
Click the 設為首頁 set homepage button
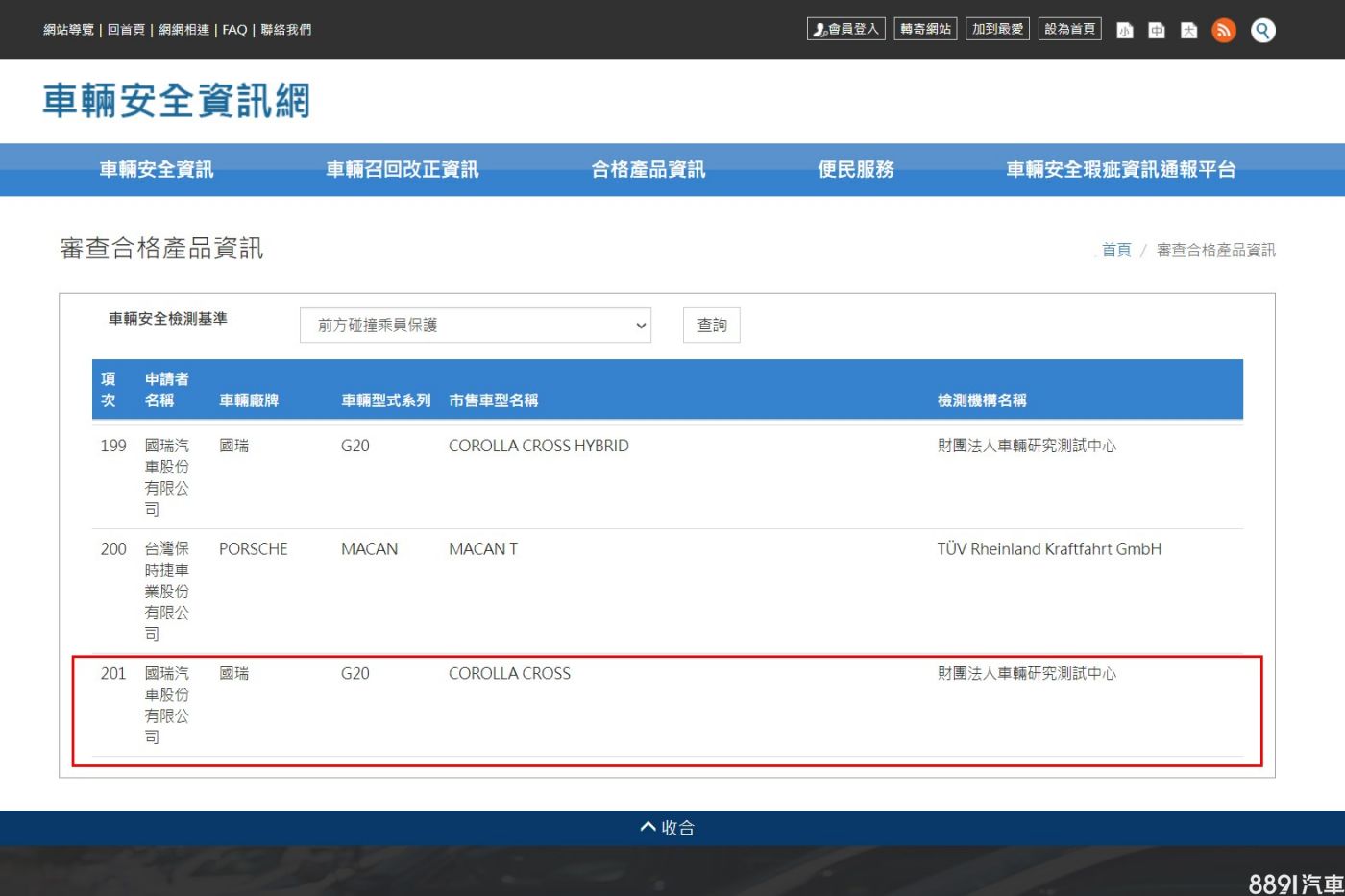[1069, 29]
